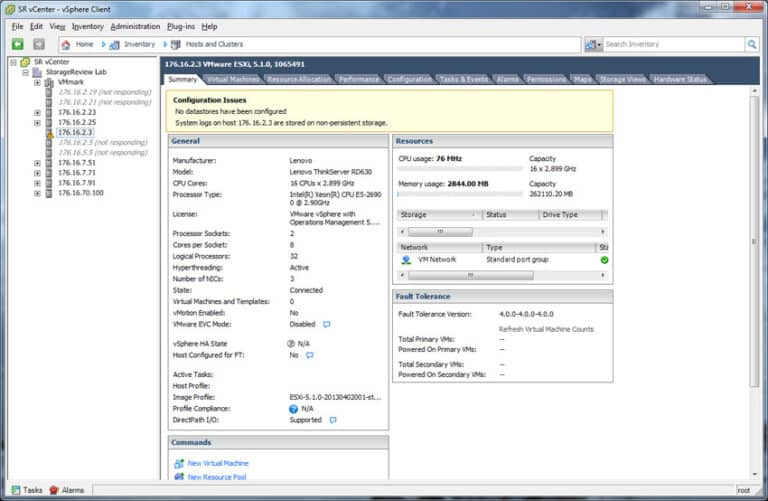Open the Plug-ins menu
Image resolution: width=768 pixels, height=501 pixels.
pos(181,26)
